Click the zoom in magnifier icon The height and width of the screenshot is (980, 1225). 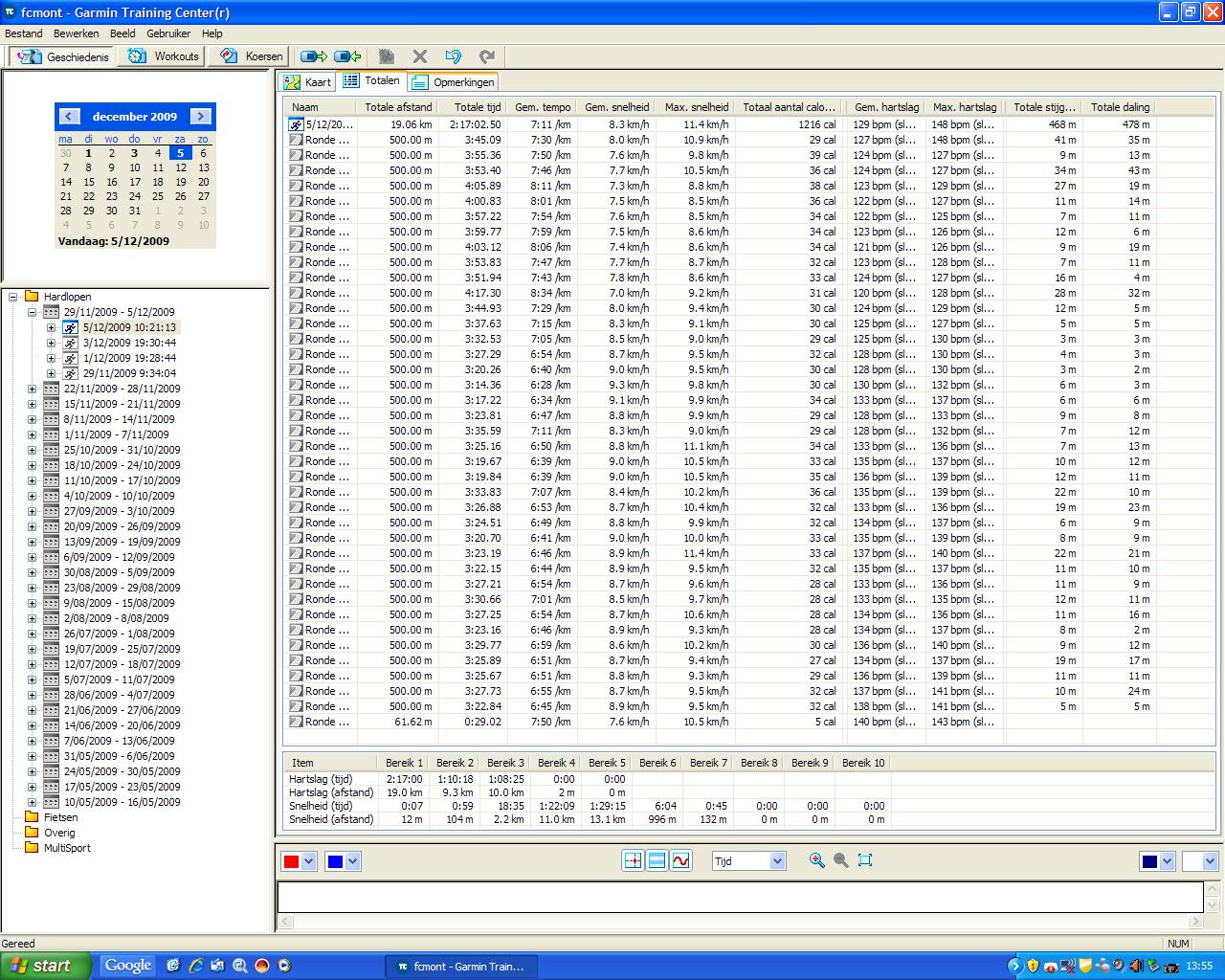(x=816, y=860)
